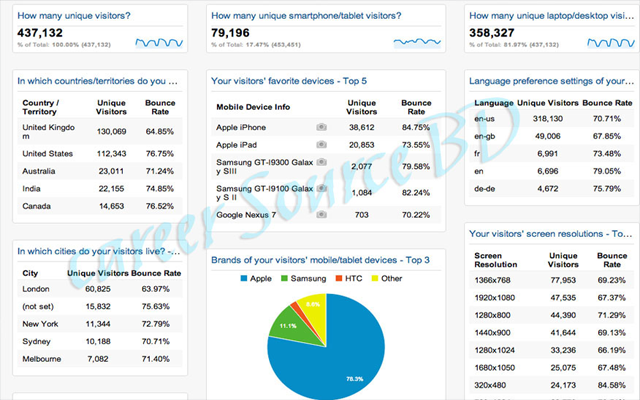This screenshot has width=640, height=400.
Task: Click the yellow Other legend swatch
Action: tap(375, 278)
